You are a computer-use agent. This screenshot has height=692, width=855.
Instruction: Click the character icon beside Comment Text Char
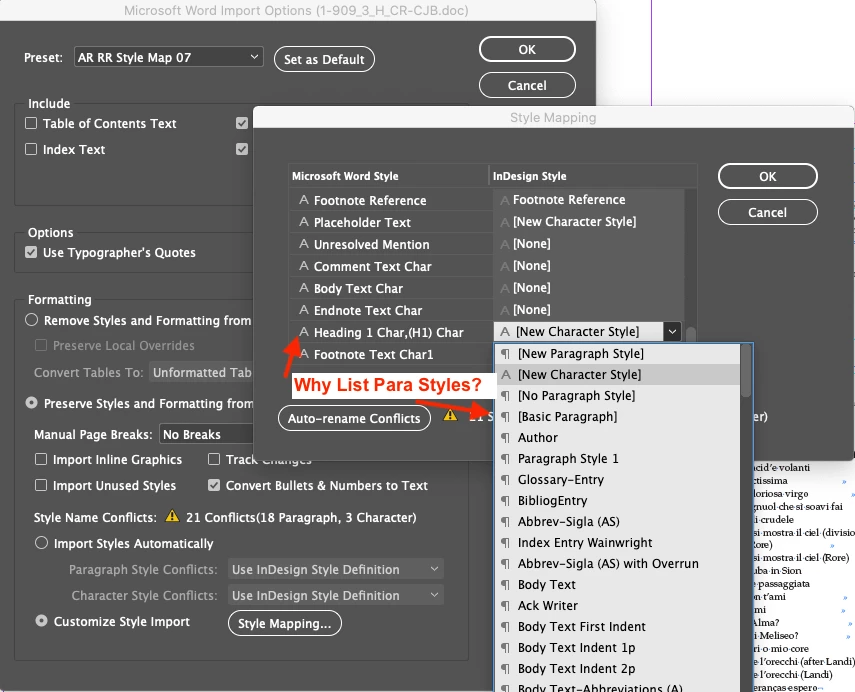(304, 266)
